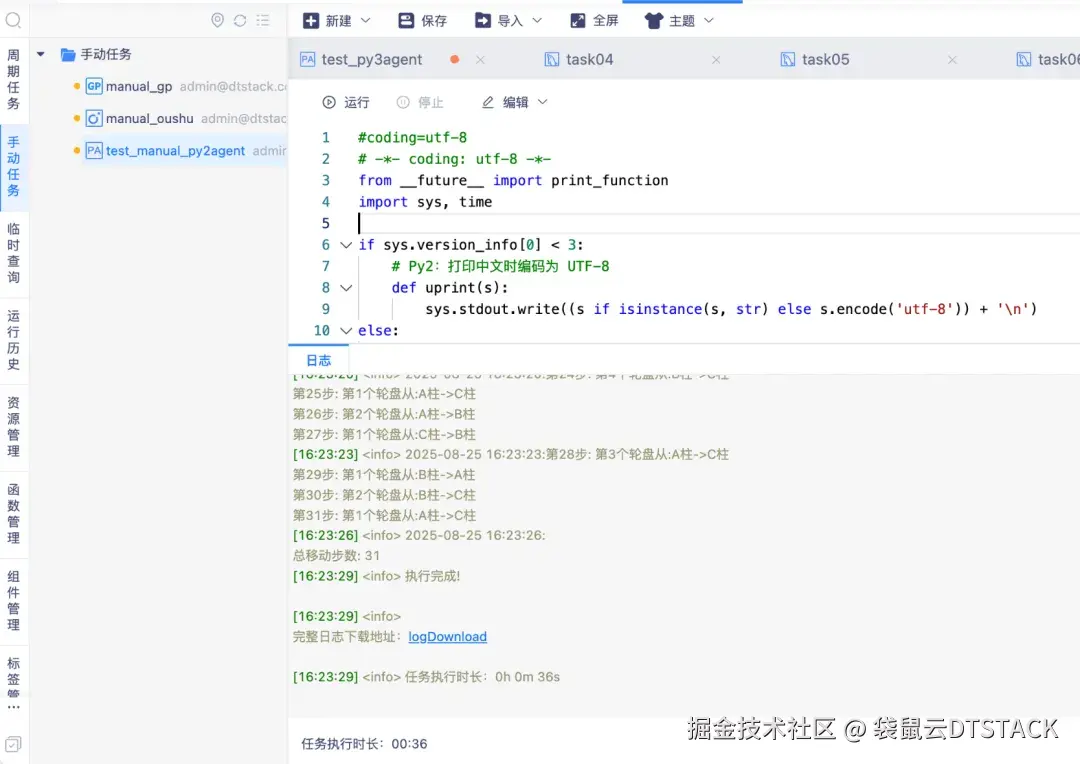The height and width of the screenshot is (764, 1080).
Task: Collapse the code block at line 6
Action: (346, 244)
